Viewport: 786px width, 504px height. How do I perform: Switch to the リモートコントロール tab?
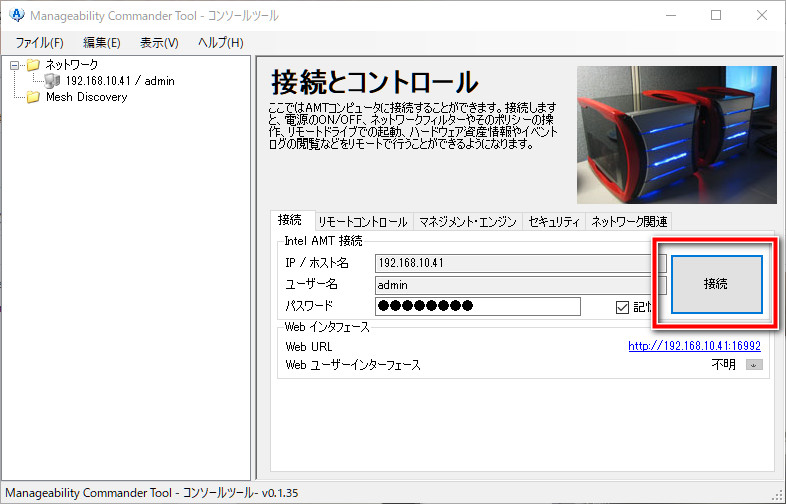coord(363,222)
